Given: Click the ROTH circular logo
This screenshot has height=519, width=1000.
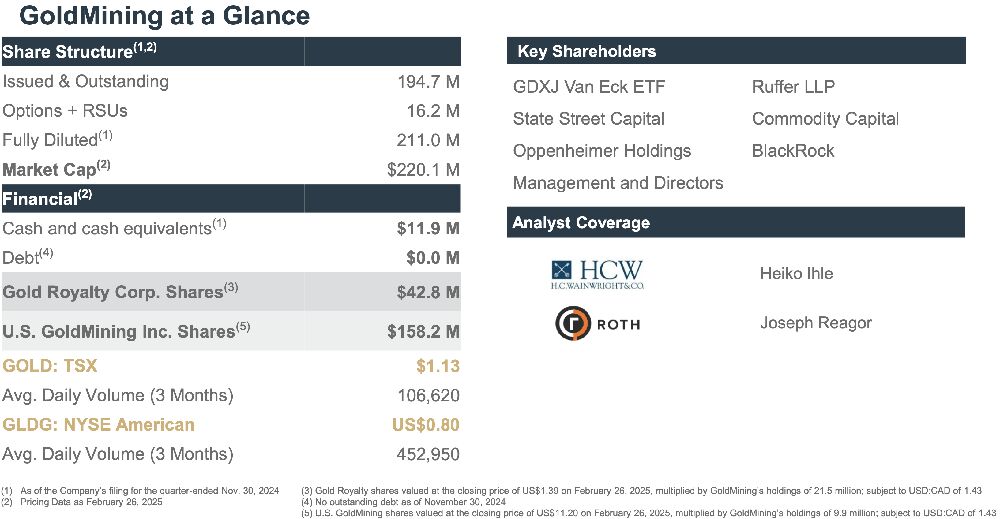Looking at the screenshot, I should 570,323.
